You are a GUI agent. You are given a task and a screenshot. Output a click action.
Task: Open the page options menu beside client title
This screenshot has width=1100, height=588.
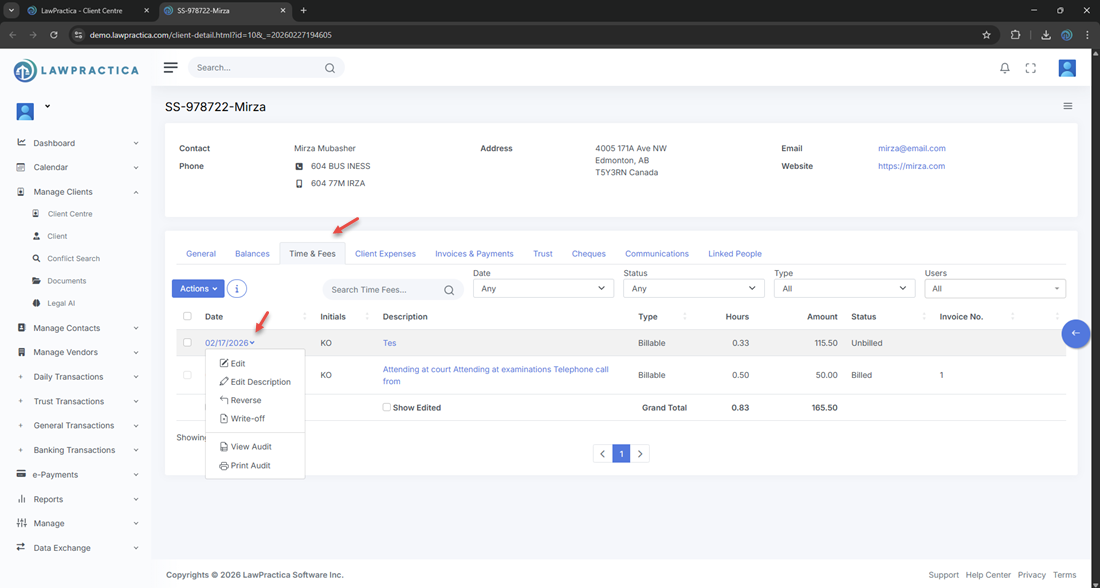point(1067,106)
